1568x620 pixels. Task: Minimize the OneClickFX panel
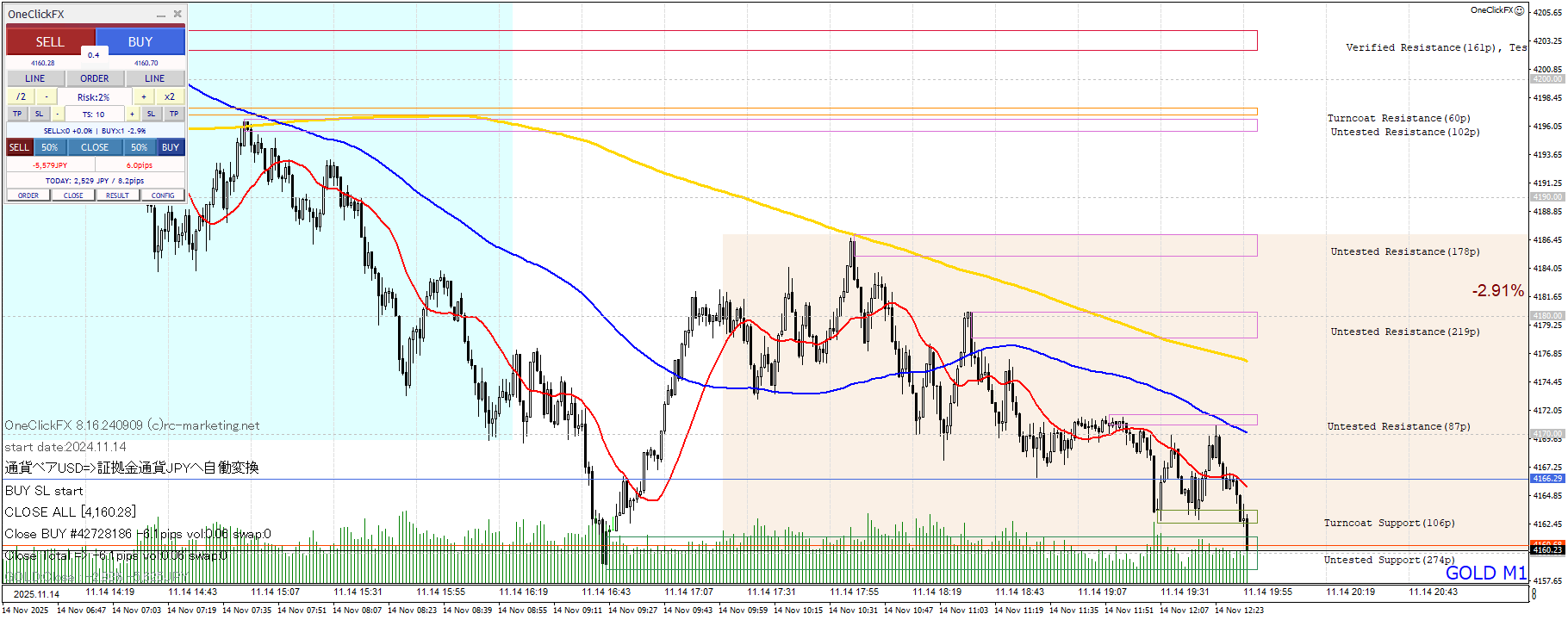[x=161, y=15]
